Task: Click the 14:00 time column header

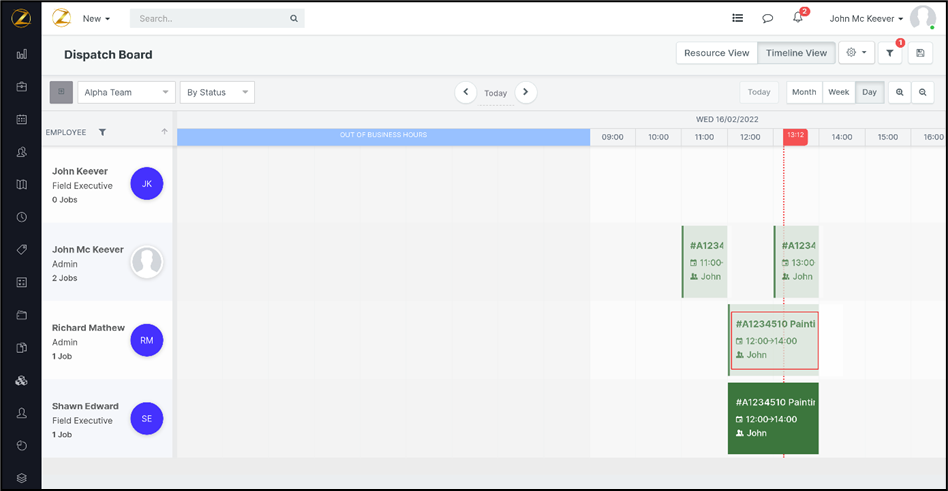Action: coord(842,137)
